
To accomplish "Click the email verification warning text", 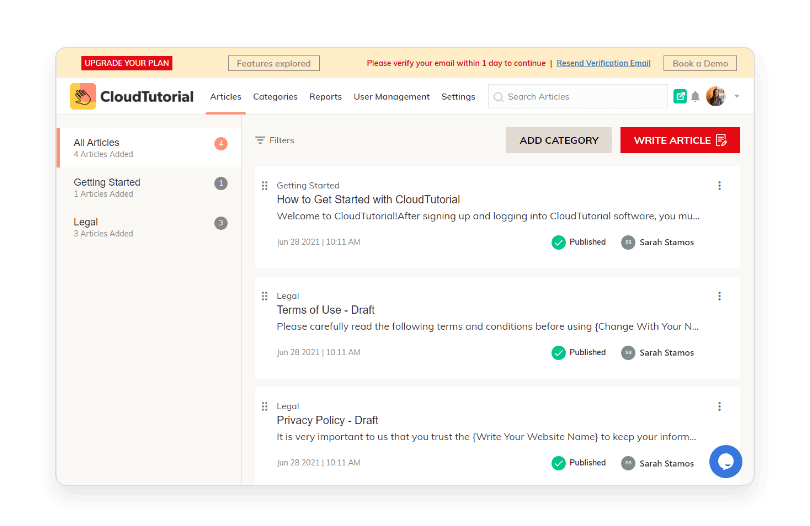I will (456, 63).
